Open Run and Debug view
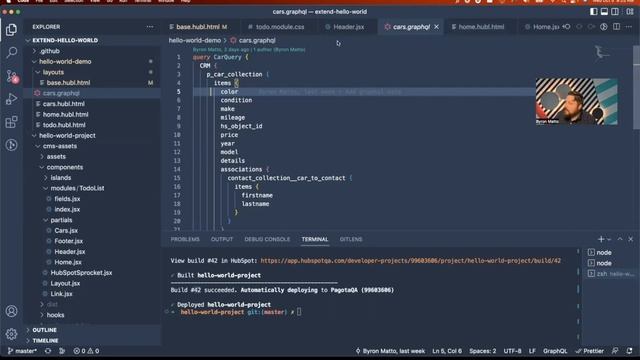This screenshot has width=640, height=360. click(11, 99)
